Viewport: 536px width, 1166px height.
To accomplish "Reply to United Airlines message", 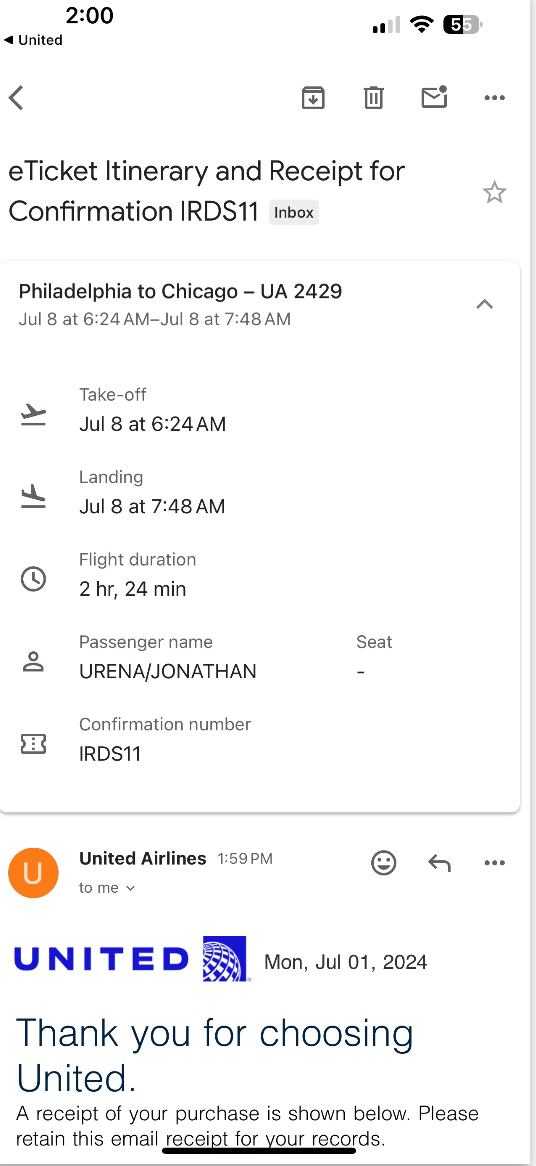I will pos(439,863).
